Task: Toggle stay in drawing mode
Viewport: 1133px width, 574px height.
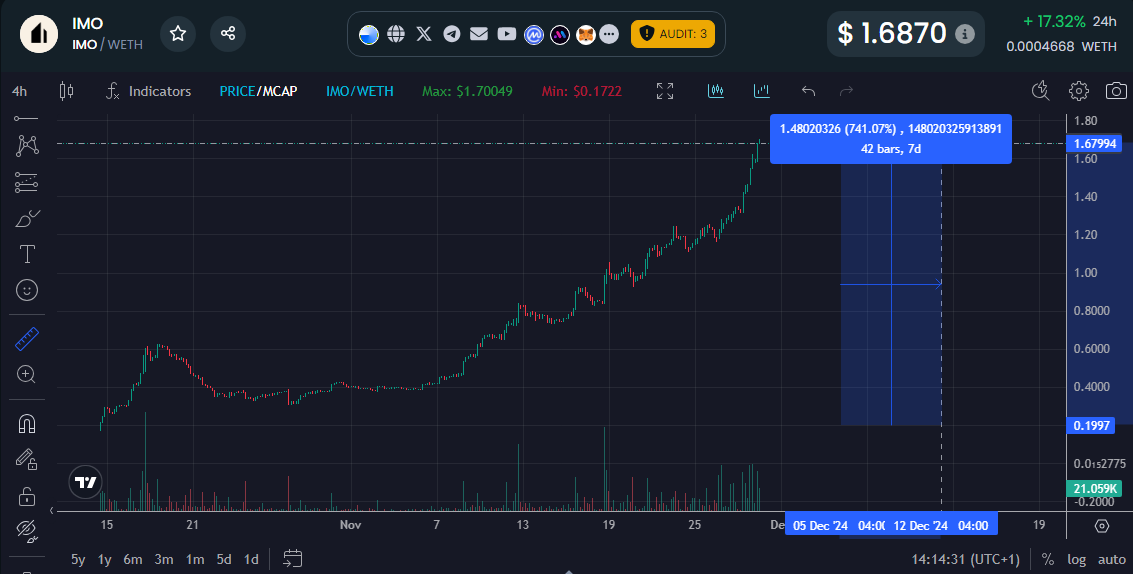Action: [27, 459]
